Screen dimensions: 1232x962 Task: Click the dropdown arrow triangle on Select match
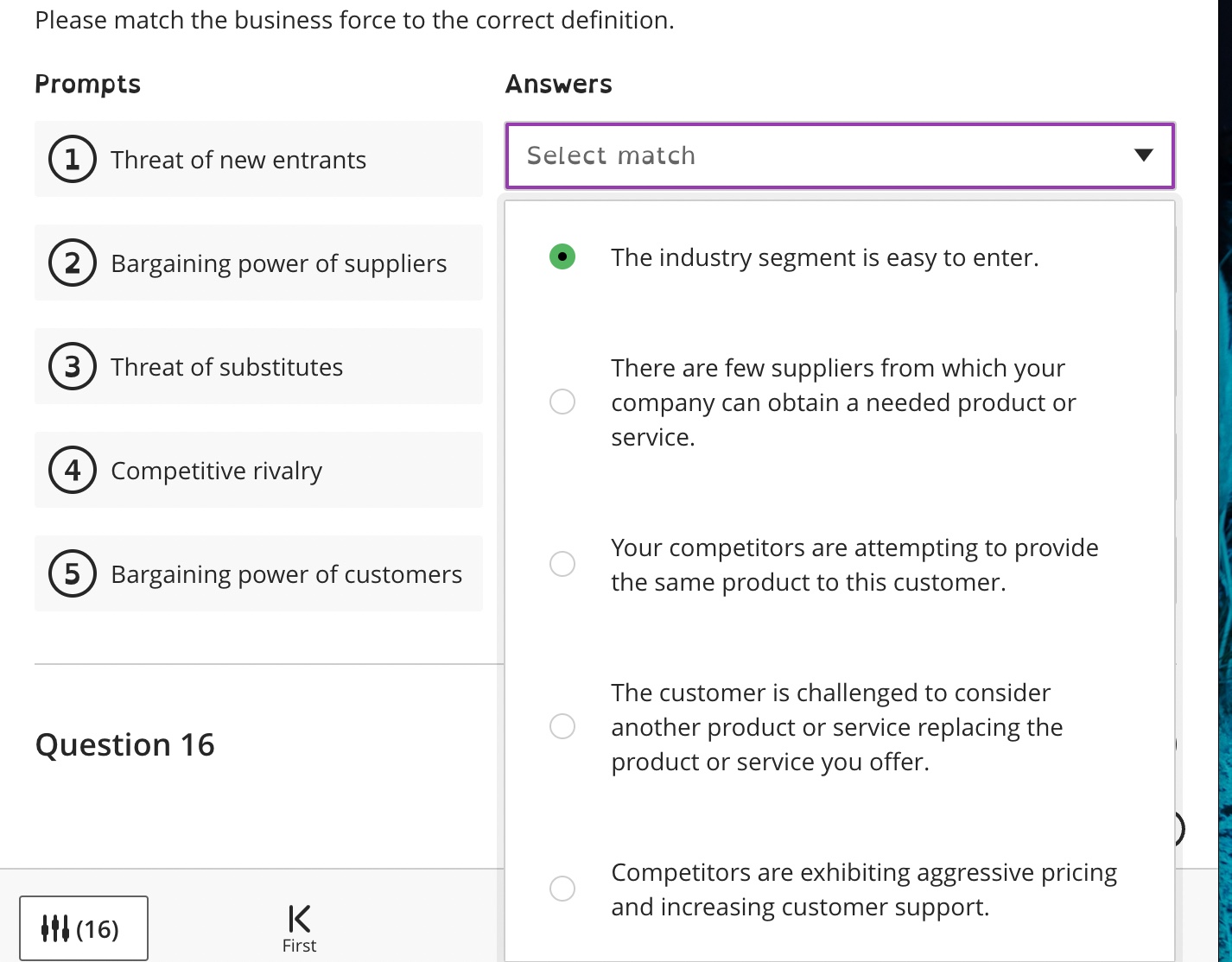tap(1142, 155)
